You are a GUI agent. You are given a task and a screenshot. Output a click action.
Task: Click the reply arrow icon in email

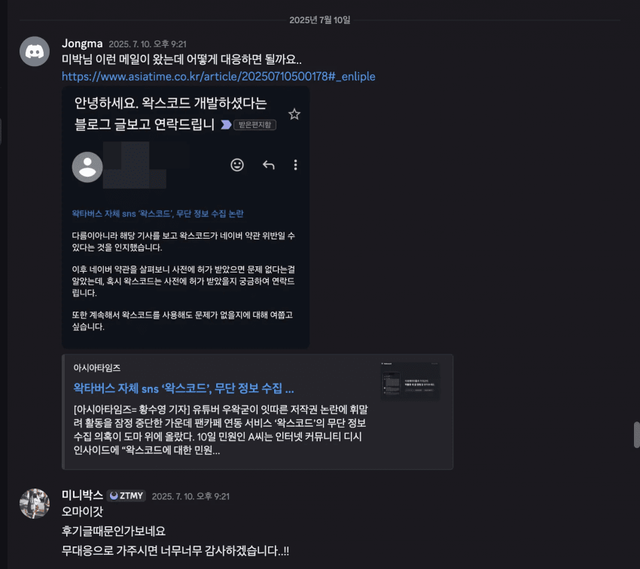tap(269, 165)
